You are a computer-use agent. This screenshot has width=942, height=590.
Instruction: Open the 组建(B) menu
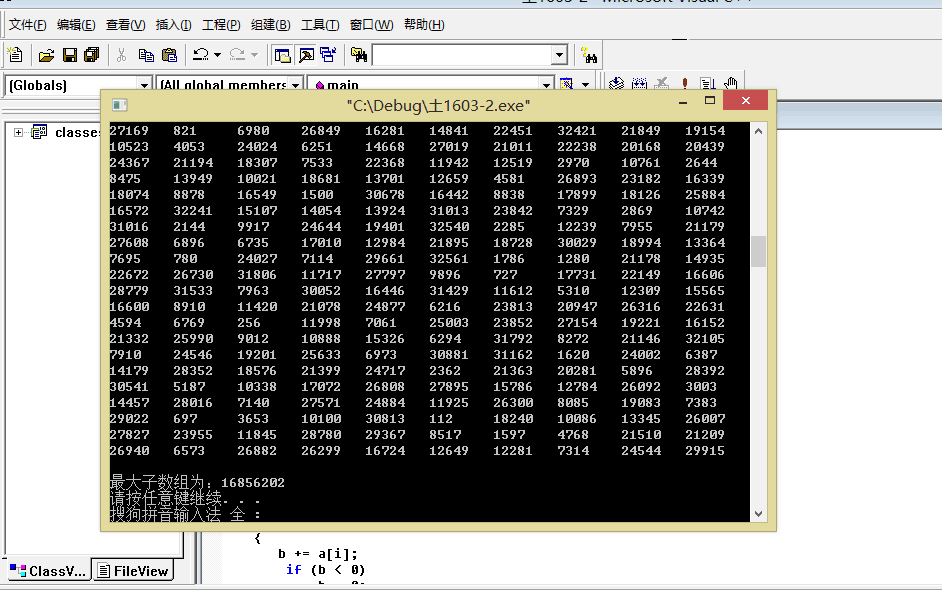pyautogui.click(x=270, y=25)
